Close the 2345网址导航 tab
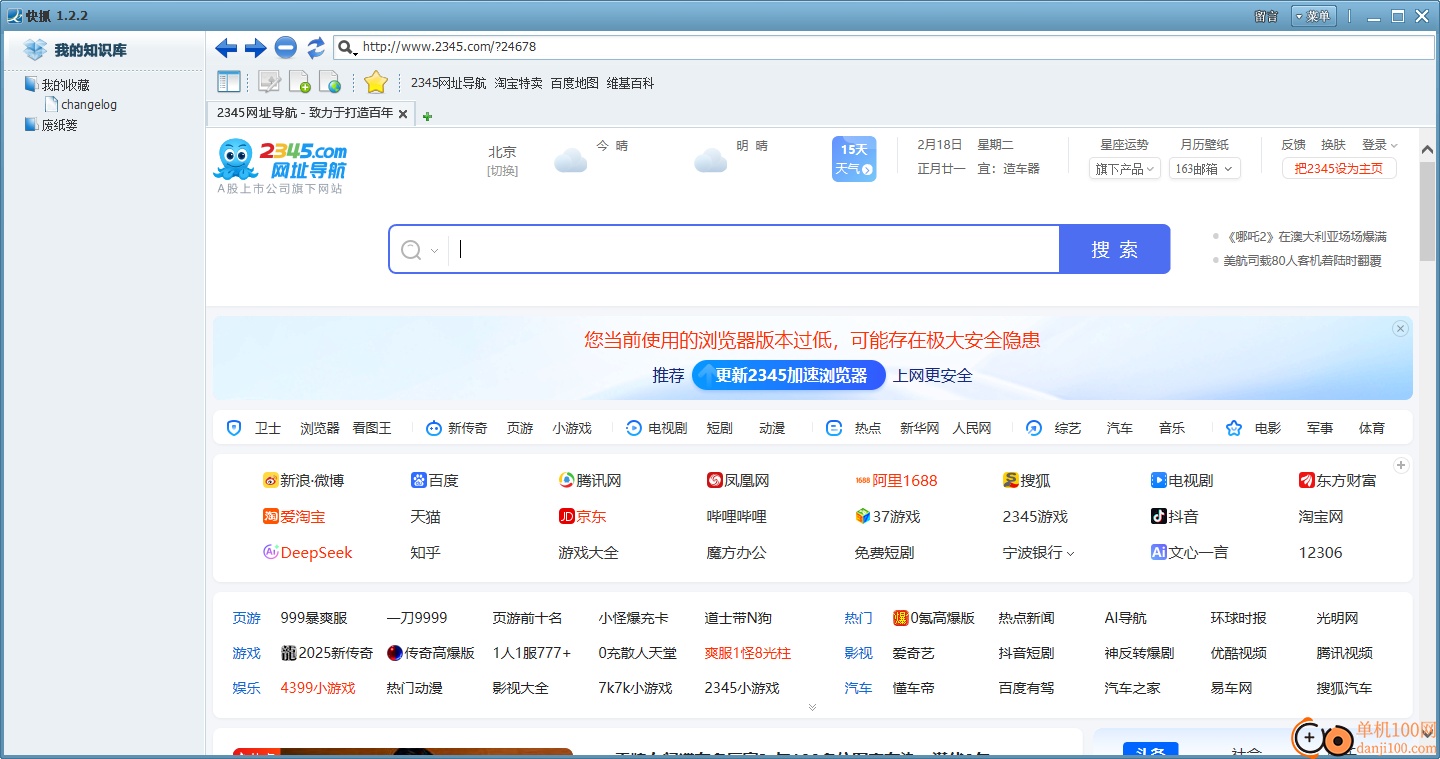This screenshot has height=759, width=1440. 403,114
